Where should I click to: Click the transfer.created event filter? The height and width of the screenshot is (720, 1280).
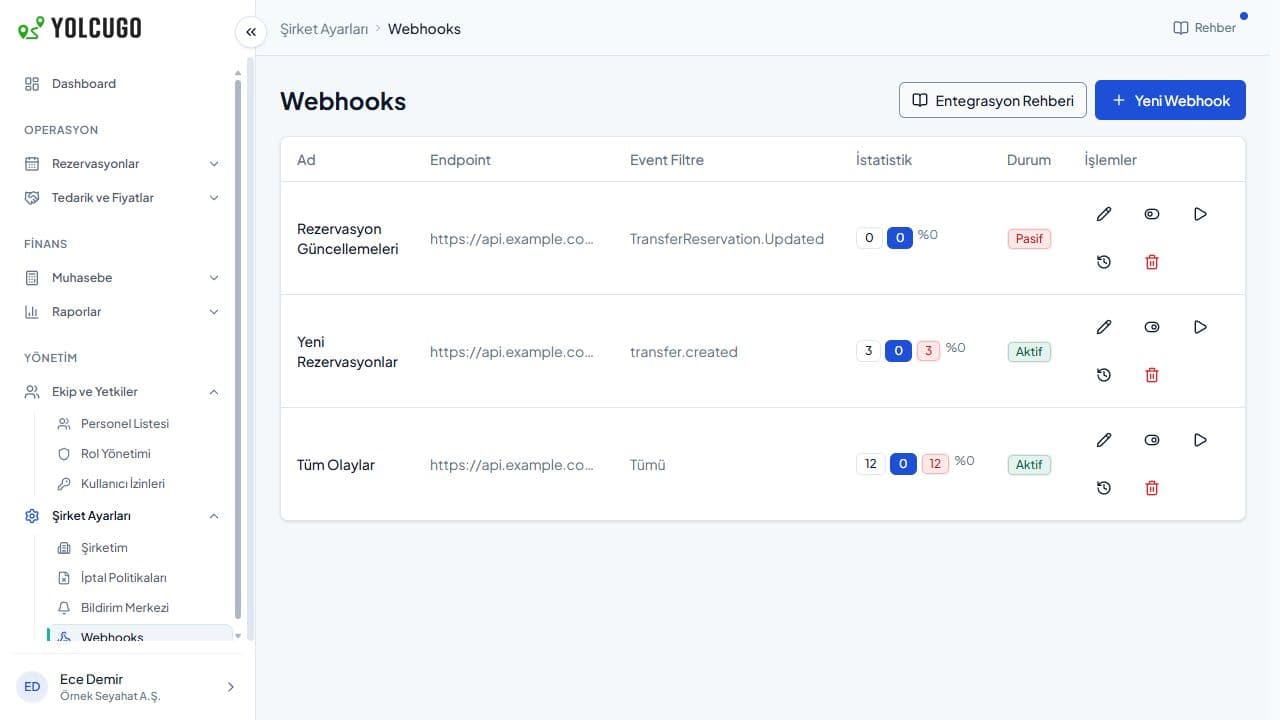(x=684, y=352)
